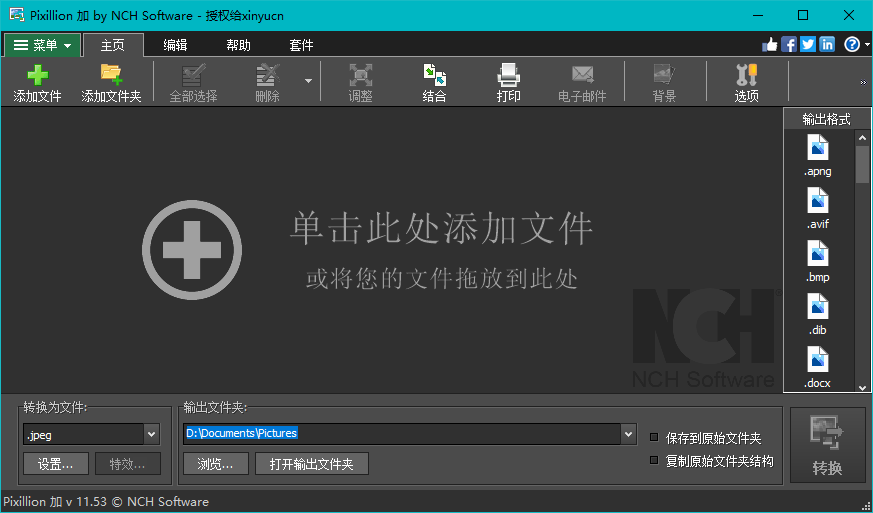Click the Print (打印) toolbar icon
This screenshot has height=513, width=873.
pos(508,83)
